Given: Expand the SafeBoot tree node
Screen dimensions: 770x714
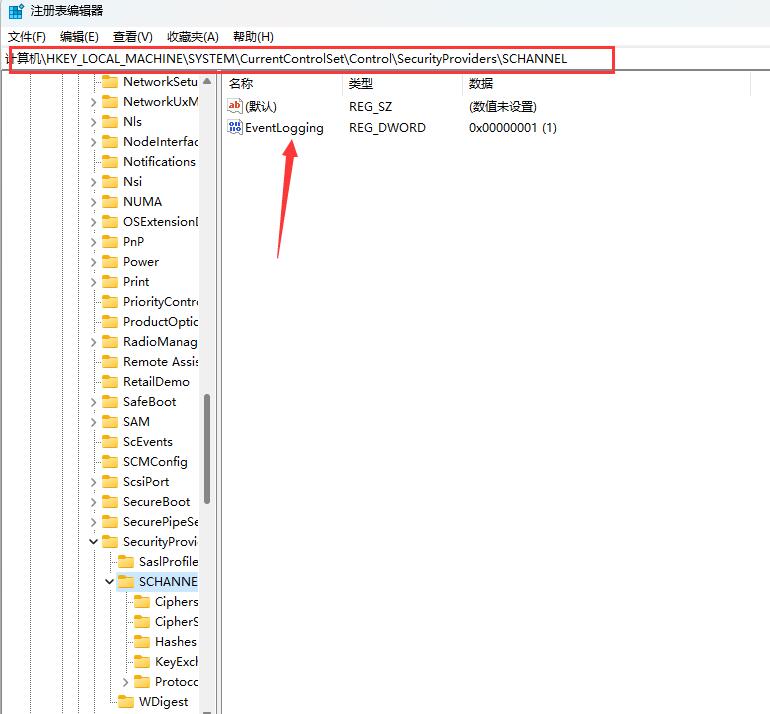Looking at the screenshot, I should tap(93, 402).
